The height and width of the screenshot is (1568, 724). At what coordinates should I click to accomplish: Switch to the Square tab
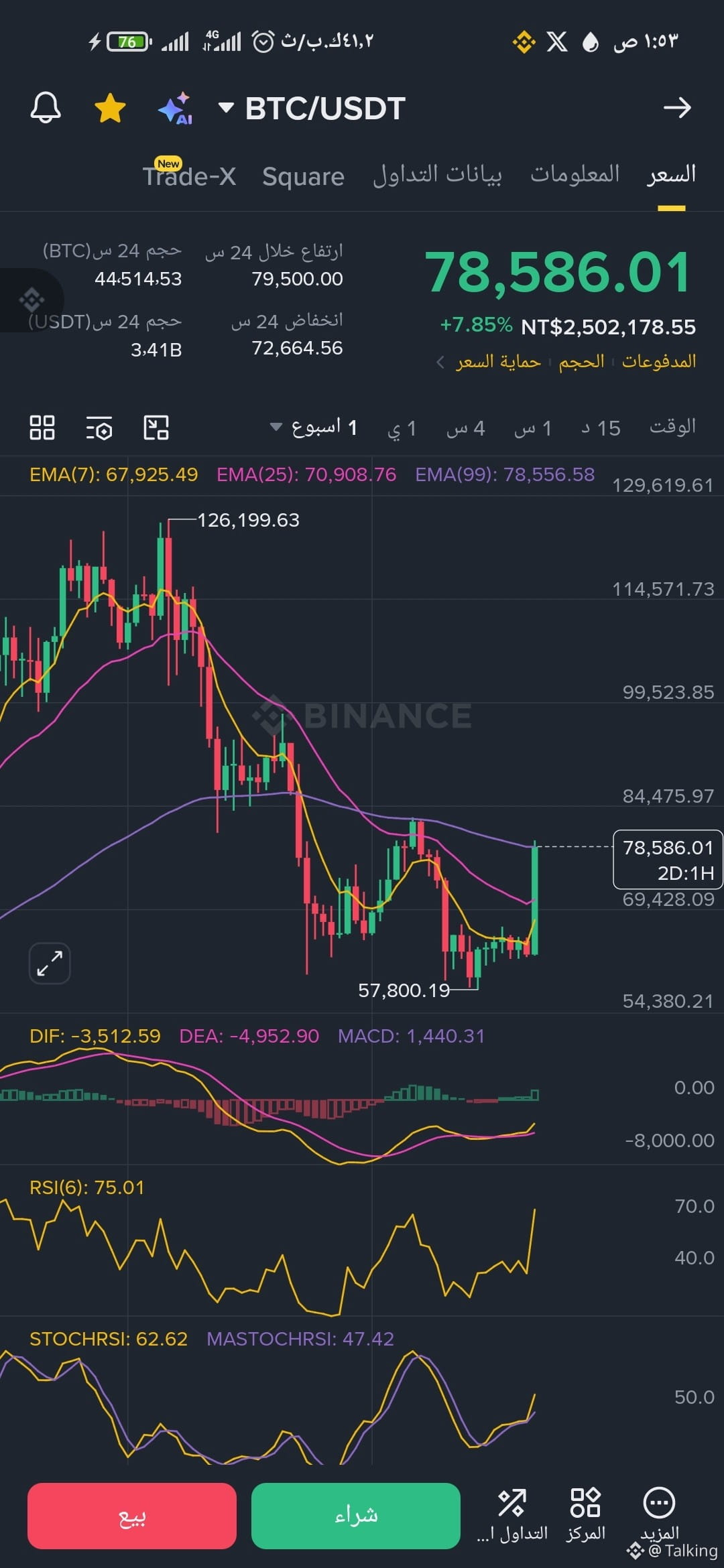point(303,176)
